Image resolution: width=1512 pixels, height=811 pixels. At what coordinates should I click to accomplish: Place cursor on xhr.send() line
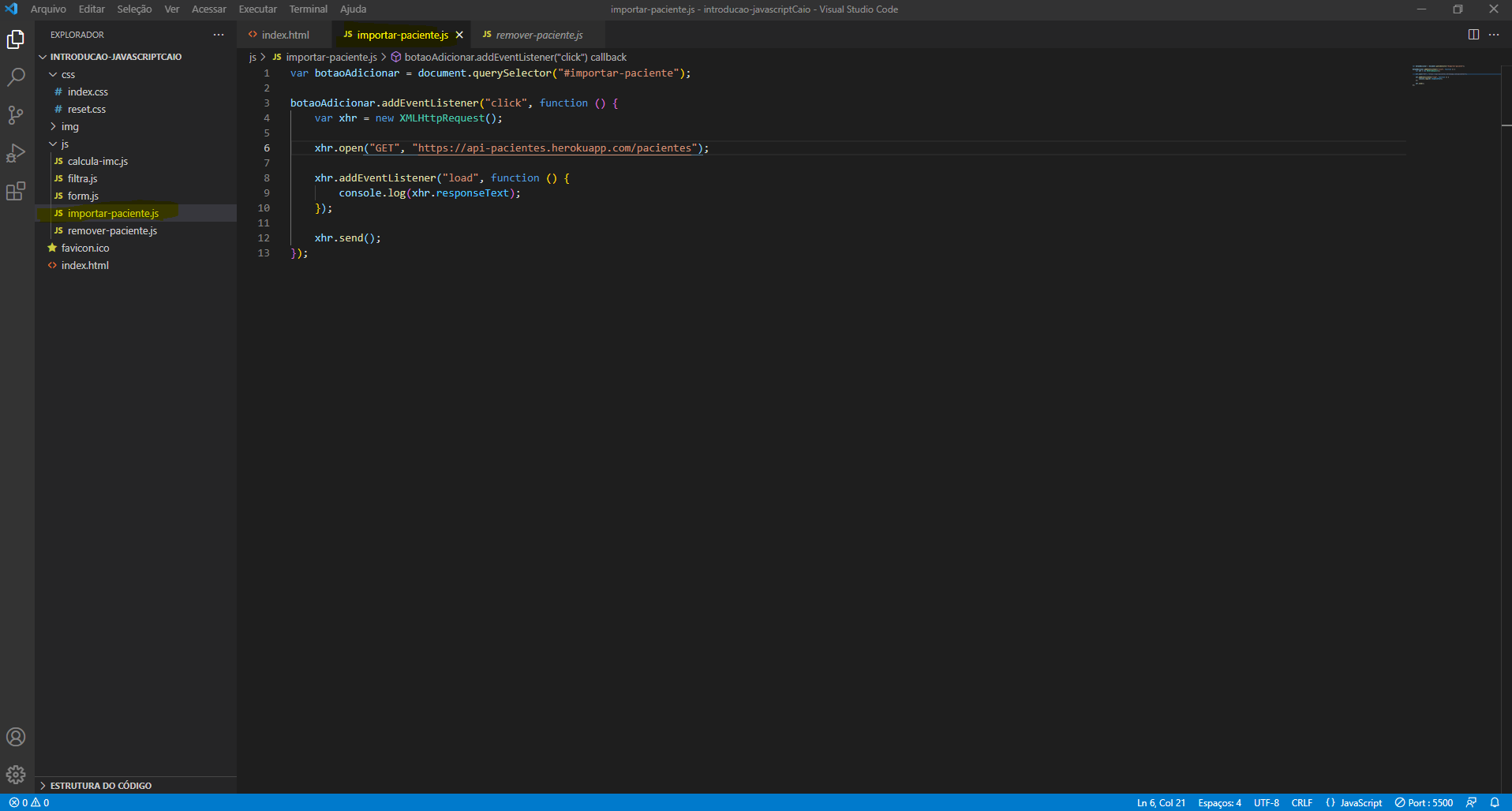(347, 238)
